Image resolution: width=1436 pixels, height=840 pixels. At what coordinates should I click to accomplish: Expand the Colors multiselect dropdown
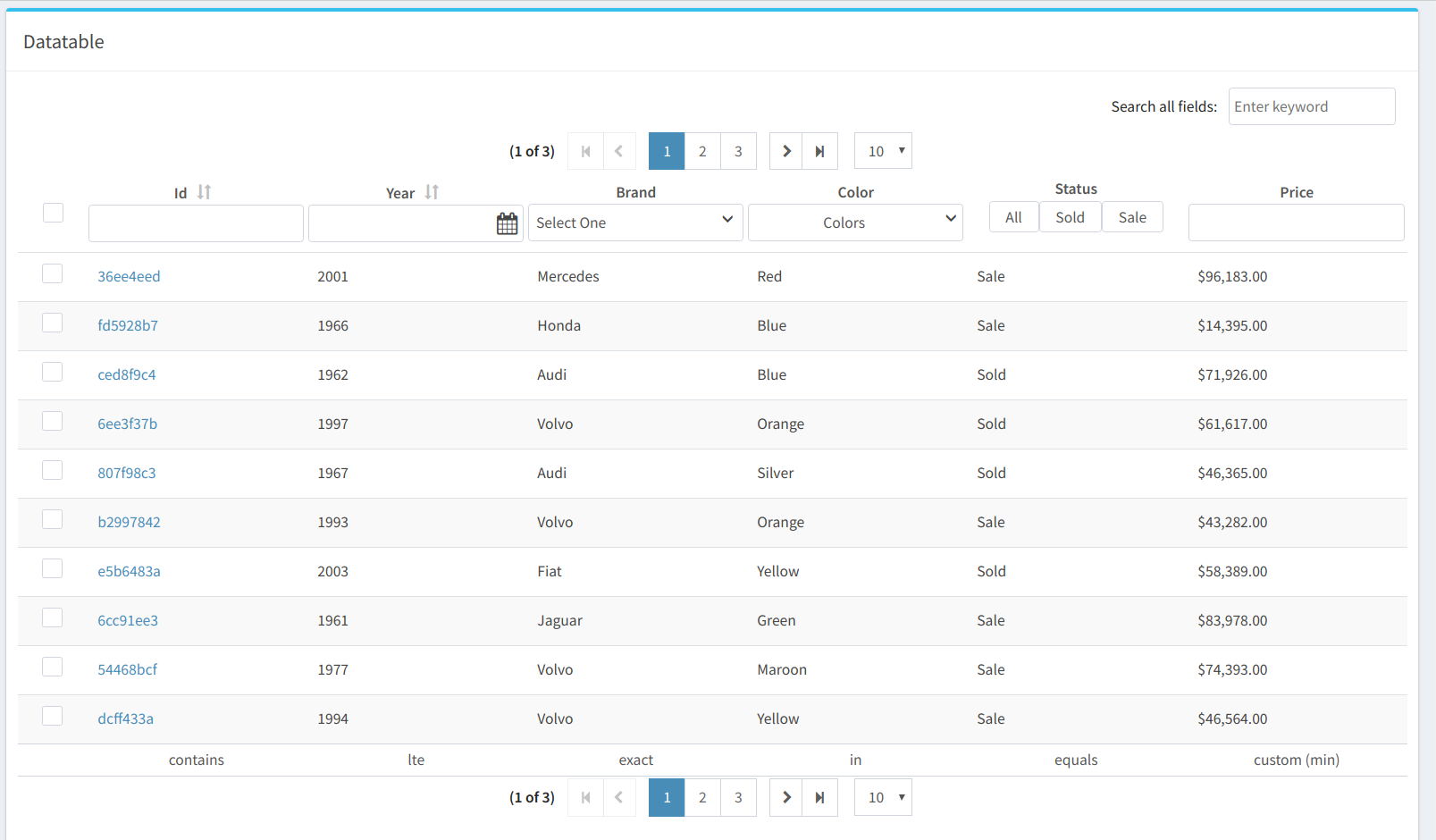coord(854,223)
